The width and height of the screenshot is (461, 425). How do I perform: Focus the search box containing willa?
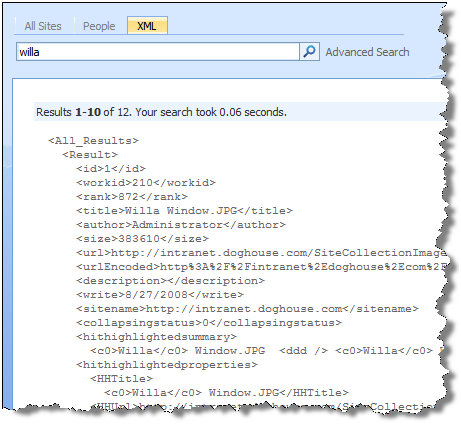tap(158, 52)
